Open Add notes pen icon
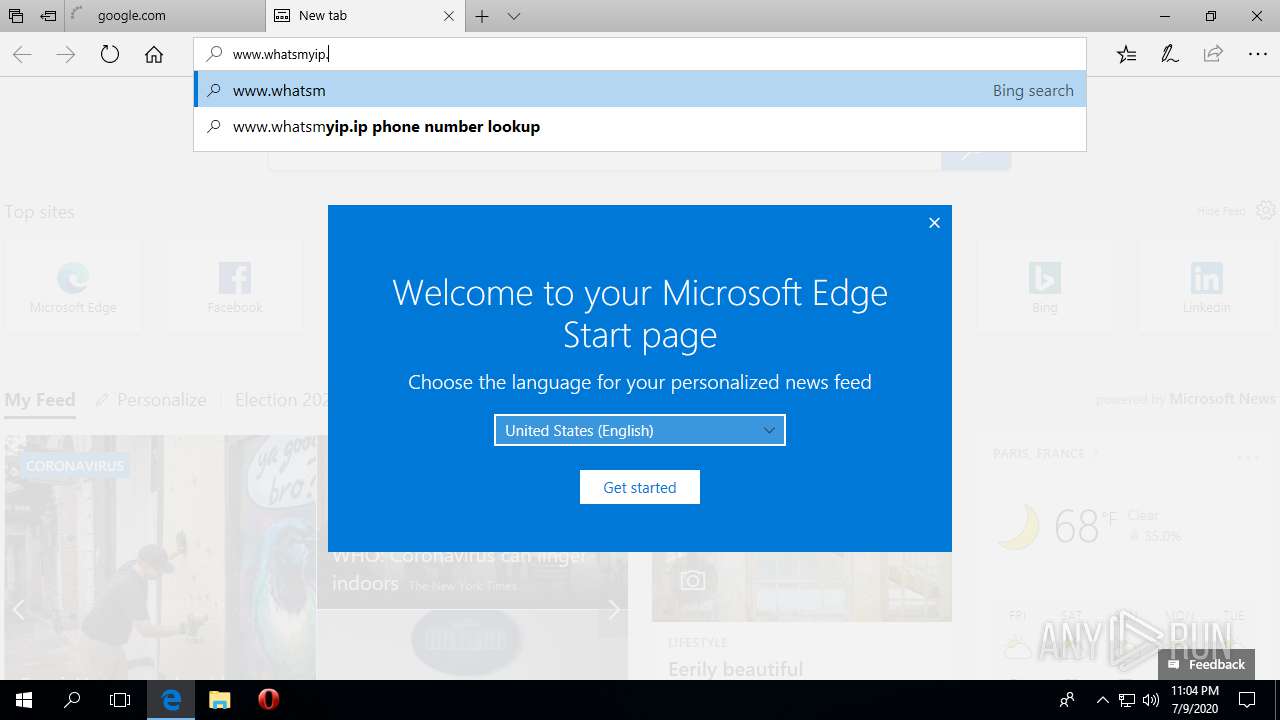Image resolution: width=1280 pixels, height=720 pixels. 1170,54
